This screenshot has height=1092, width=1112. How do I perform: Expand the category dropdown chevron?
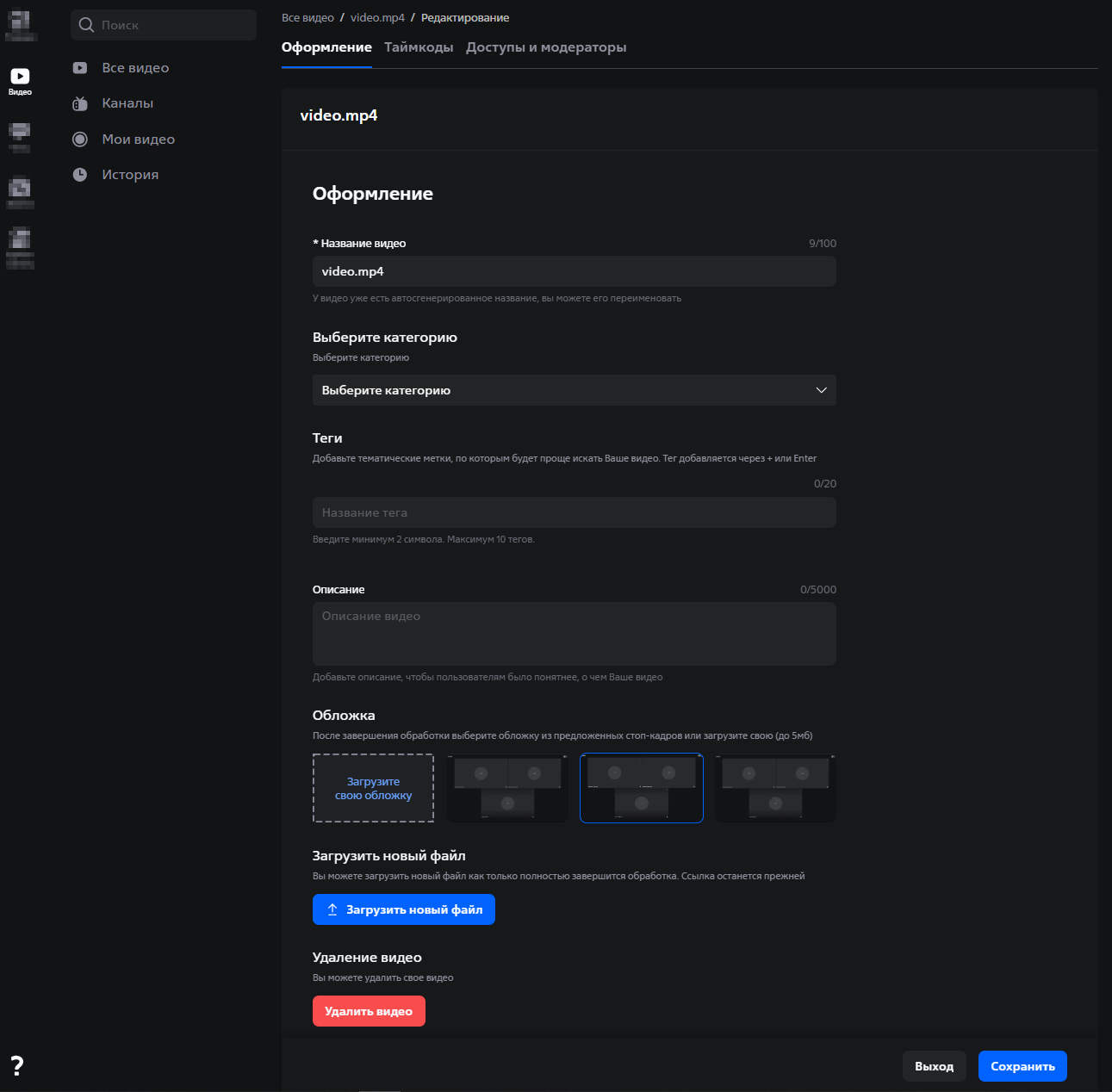tap(821, 390)
